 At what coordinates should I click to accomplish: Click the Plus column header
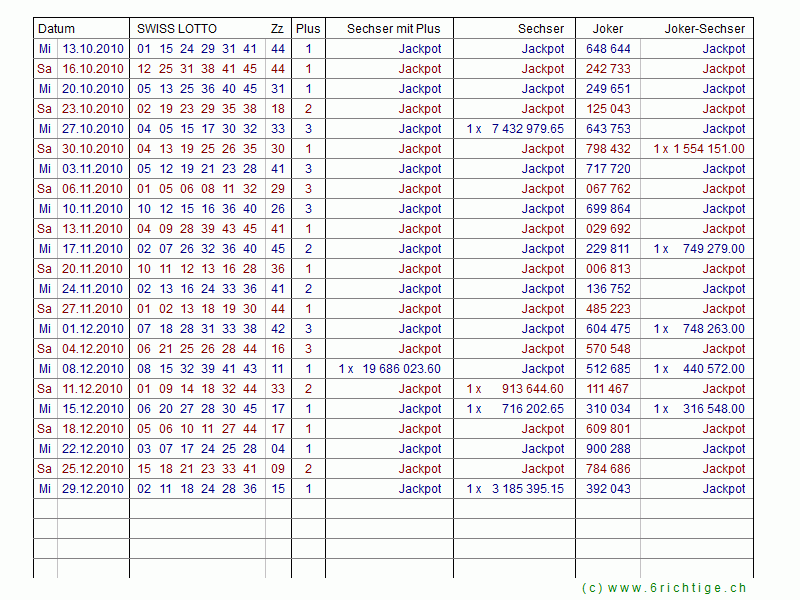[x=308, y=29]
